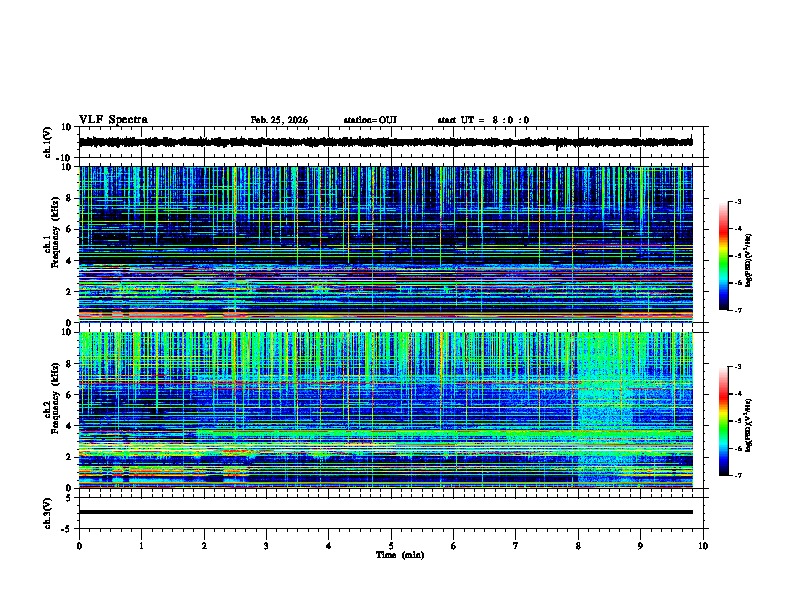
Task: Click time axis tick label "6"
Action: pyautogui.click(x=454, y=546)
